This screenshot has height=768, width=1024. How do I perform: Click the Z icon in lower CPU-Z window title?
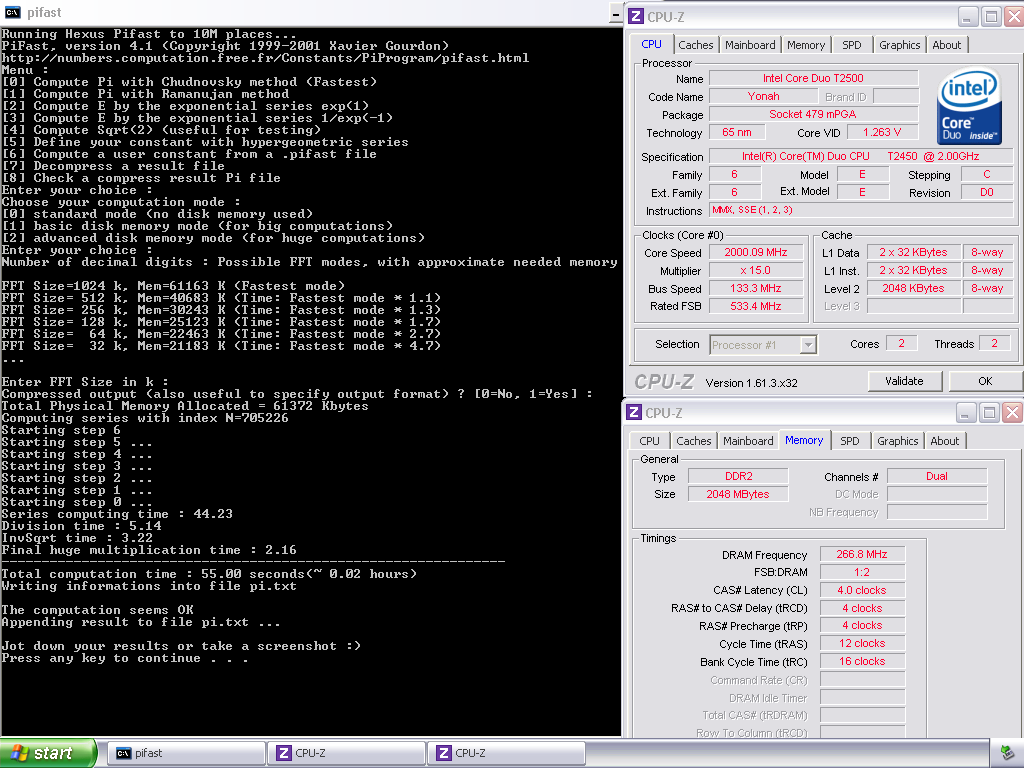pyautogui.click(x=633, y=412)
